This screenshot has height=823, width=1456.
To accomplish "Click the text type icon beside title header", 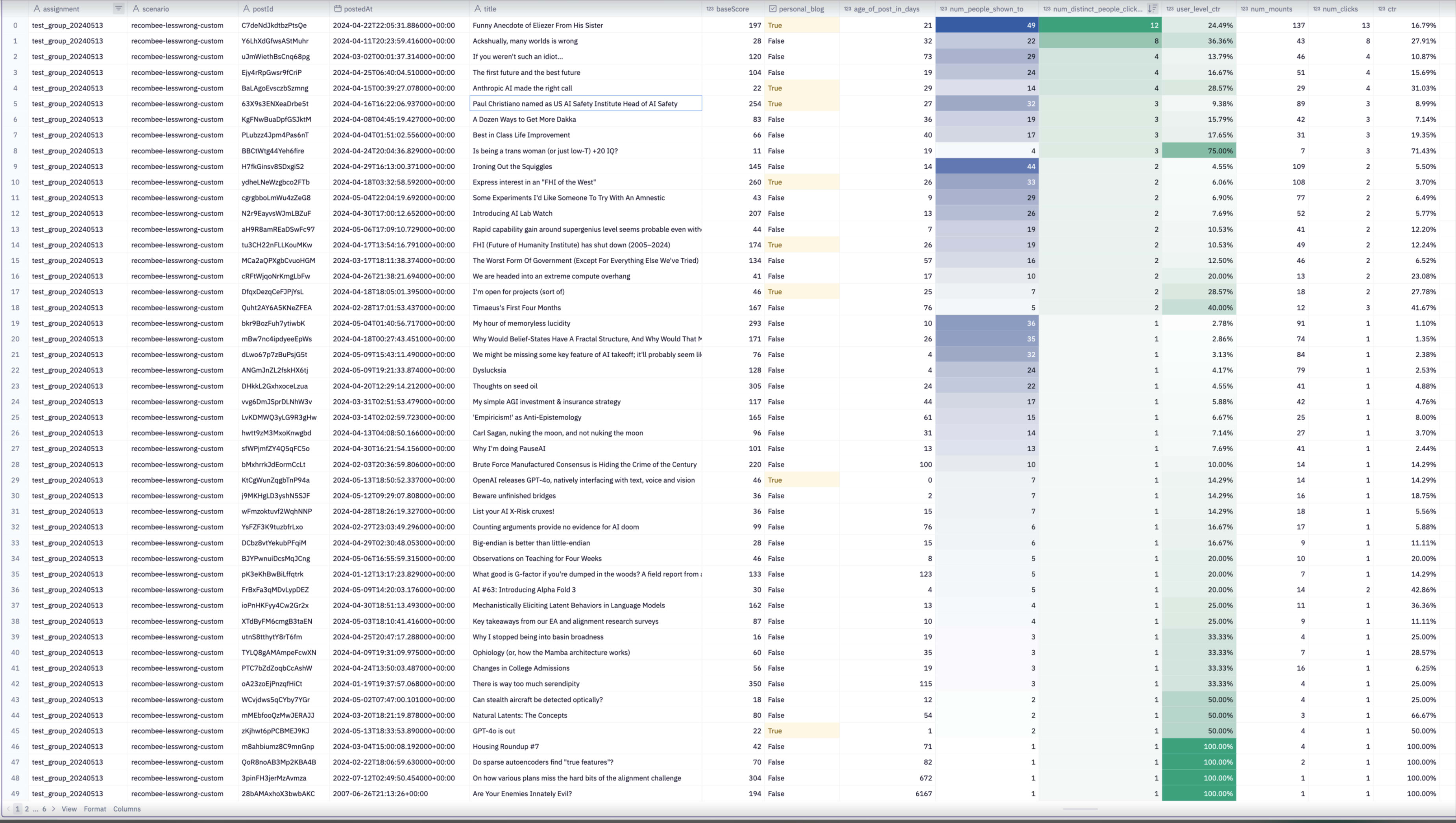I will point(478,9).
